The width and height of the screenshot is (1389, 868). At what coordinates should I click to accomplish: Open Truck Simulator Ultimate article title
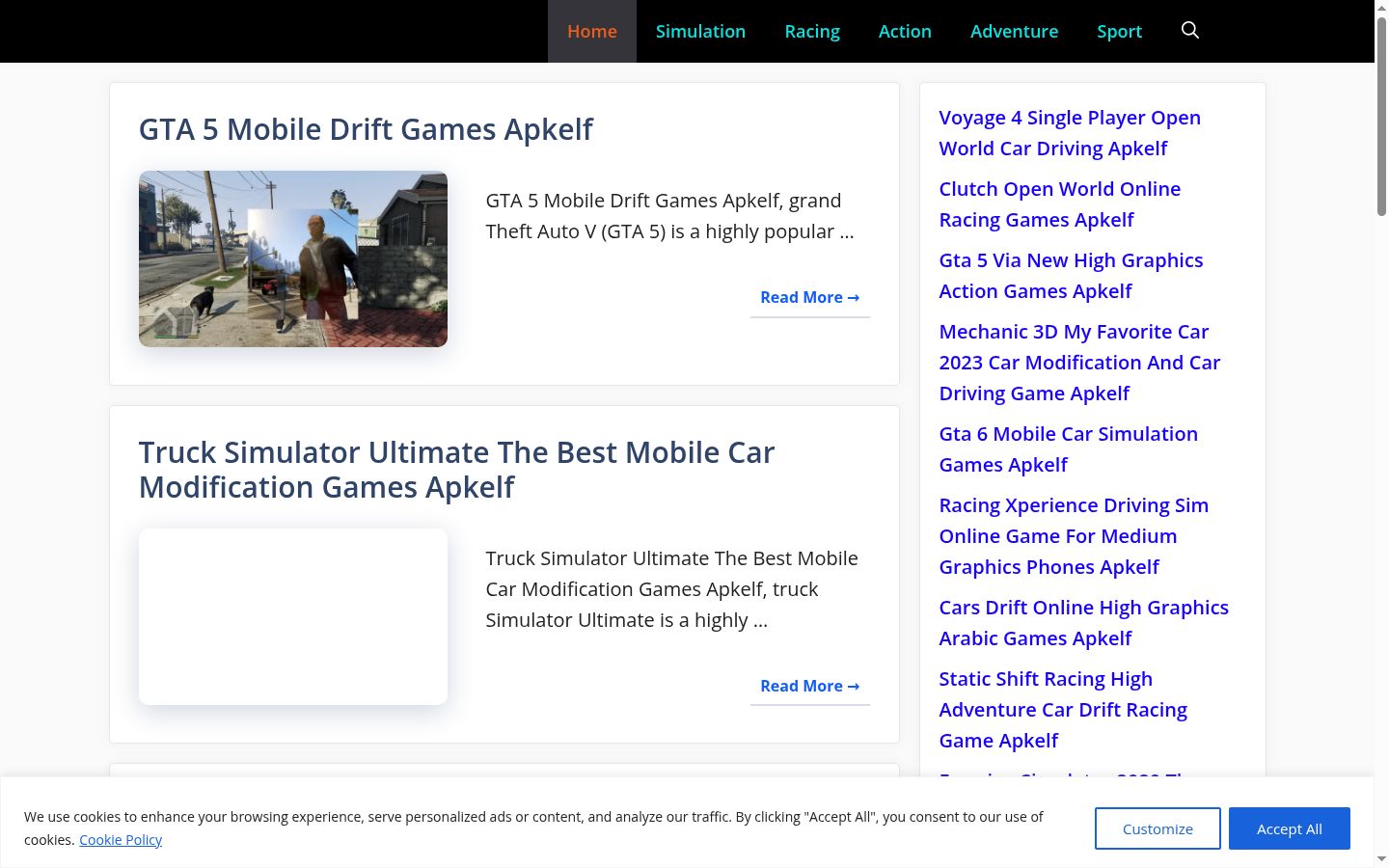pos(456,470)
